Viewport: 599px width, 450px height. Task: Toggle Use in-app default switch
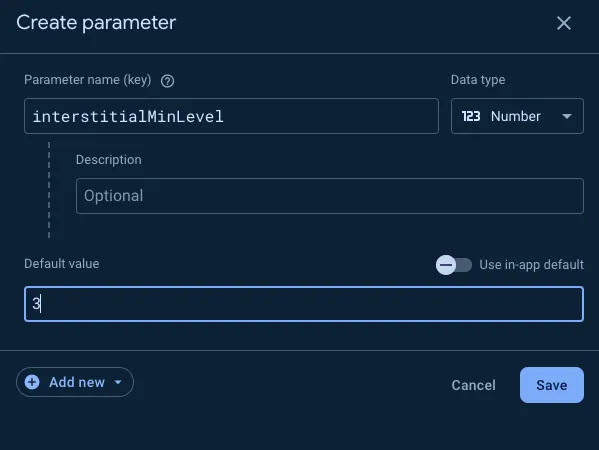click(x=453, y=265)
